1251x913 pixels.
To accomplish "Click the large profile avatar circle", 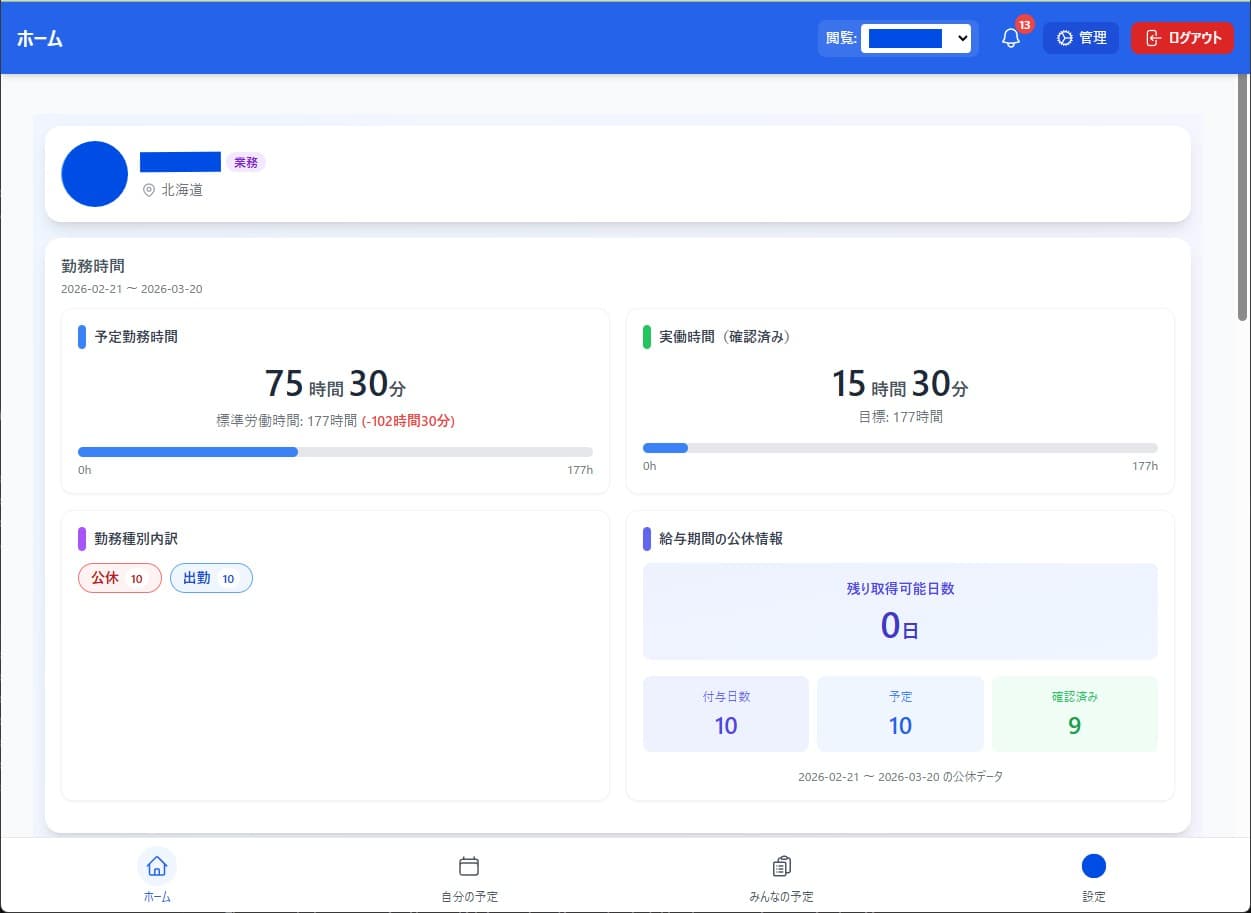I will (x=95, y=174).
